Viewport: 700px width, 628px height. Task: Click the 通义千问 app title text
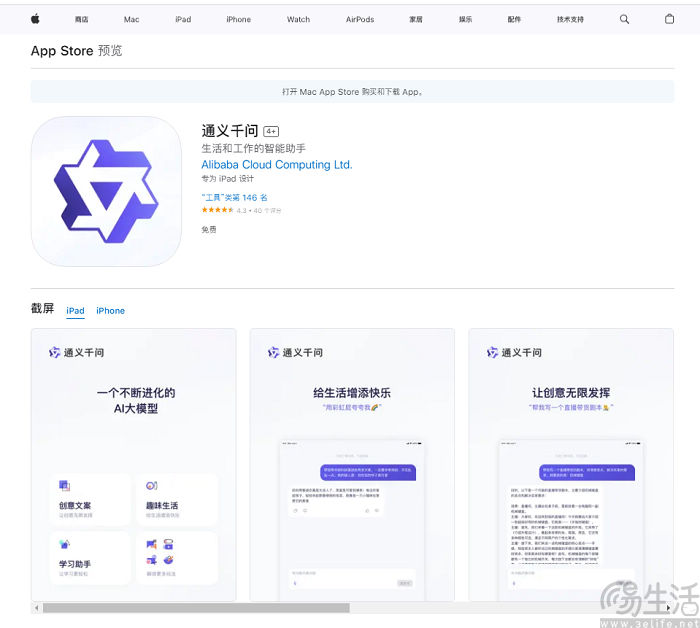tap(230, 131)
